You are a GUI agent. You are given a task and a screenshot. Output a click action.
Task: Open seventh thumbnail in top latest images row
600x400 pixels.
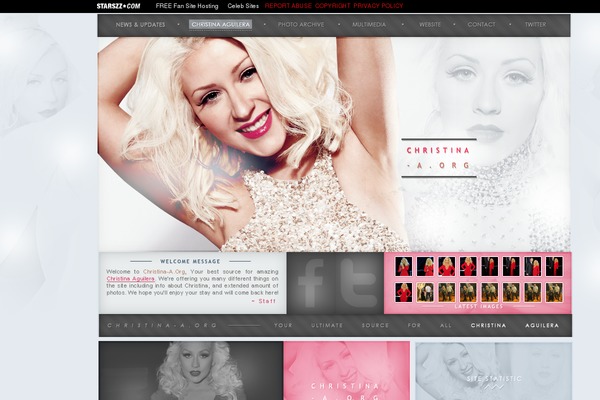point(532,266)
